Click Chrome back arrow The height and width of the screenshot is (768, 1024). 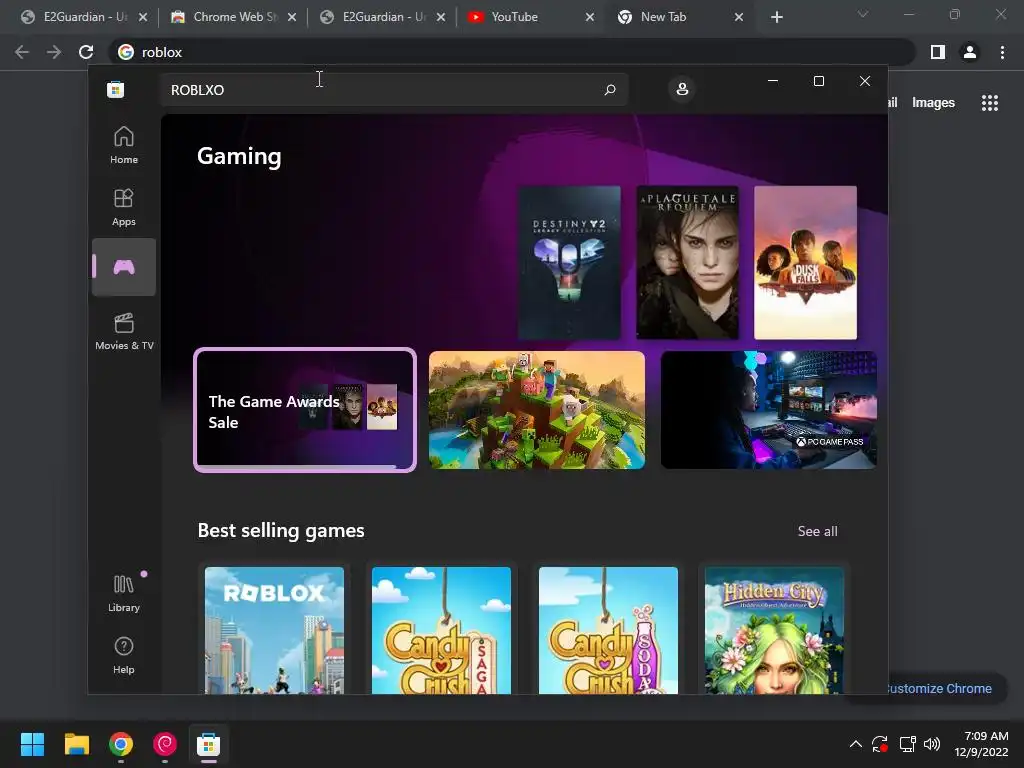22,52
